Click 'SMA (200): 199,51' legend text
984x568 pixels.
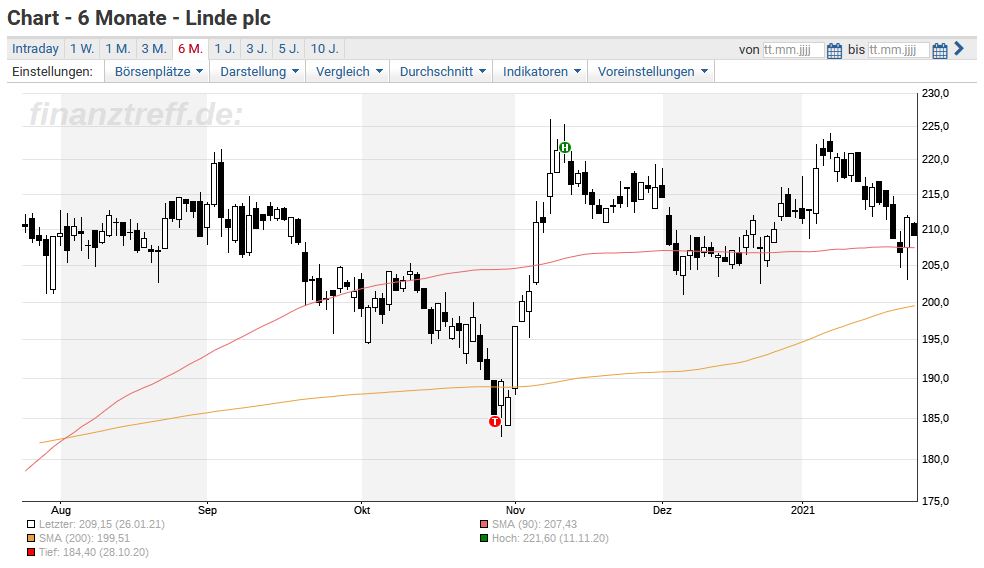[84, 539]
